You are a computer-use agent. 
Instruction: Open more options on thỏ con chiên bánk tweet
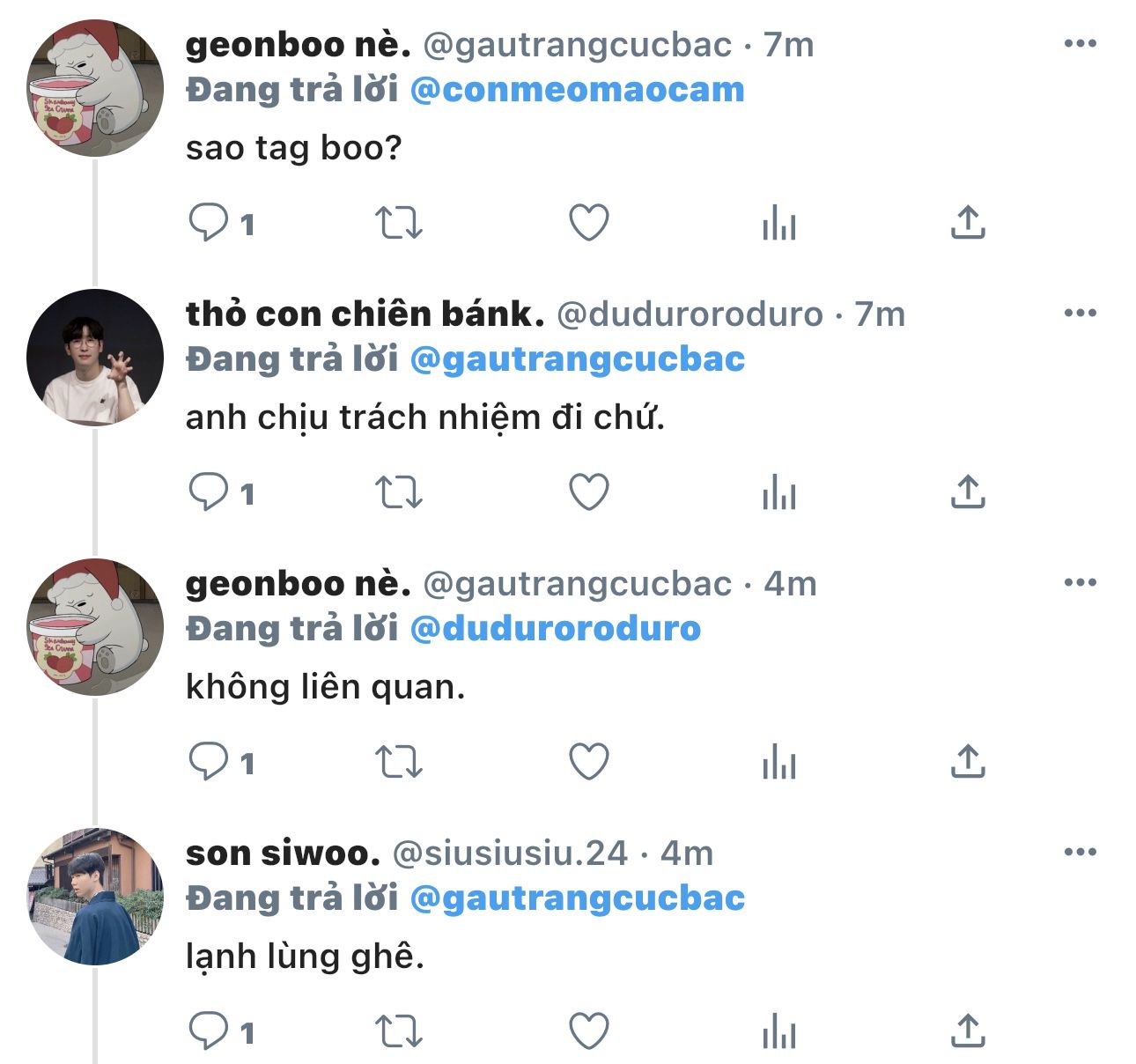pyautogui.click(x=1080, y=314)
